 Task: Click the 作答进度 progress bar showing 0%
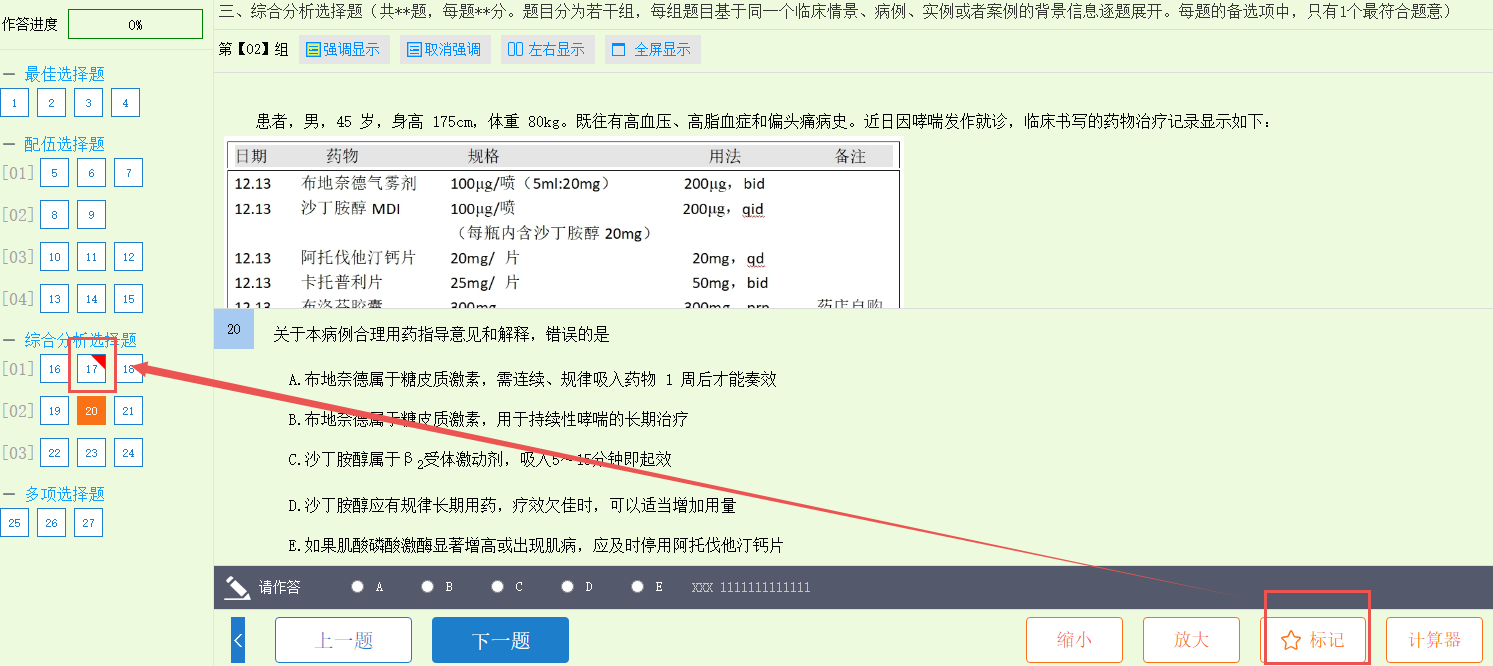135,25
